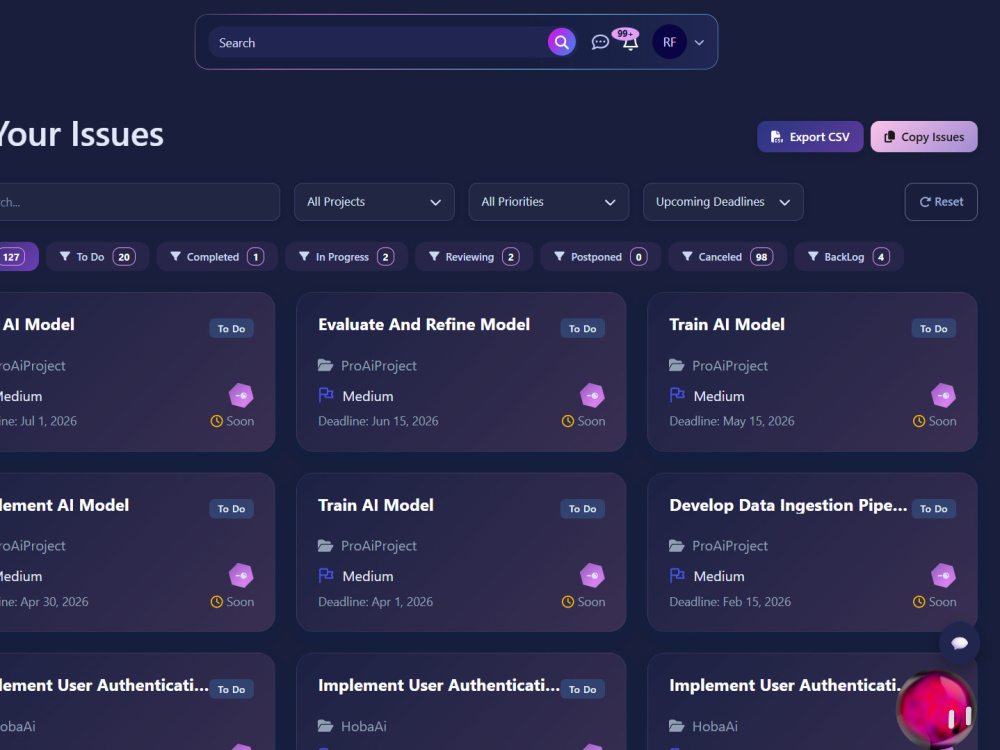Click folder icon on Apr 1 Train card
The image size is (1000, 750).
325,546
